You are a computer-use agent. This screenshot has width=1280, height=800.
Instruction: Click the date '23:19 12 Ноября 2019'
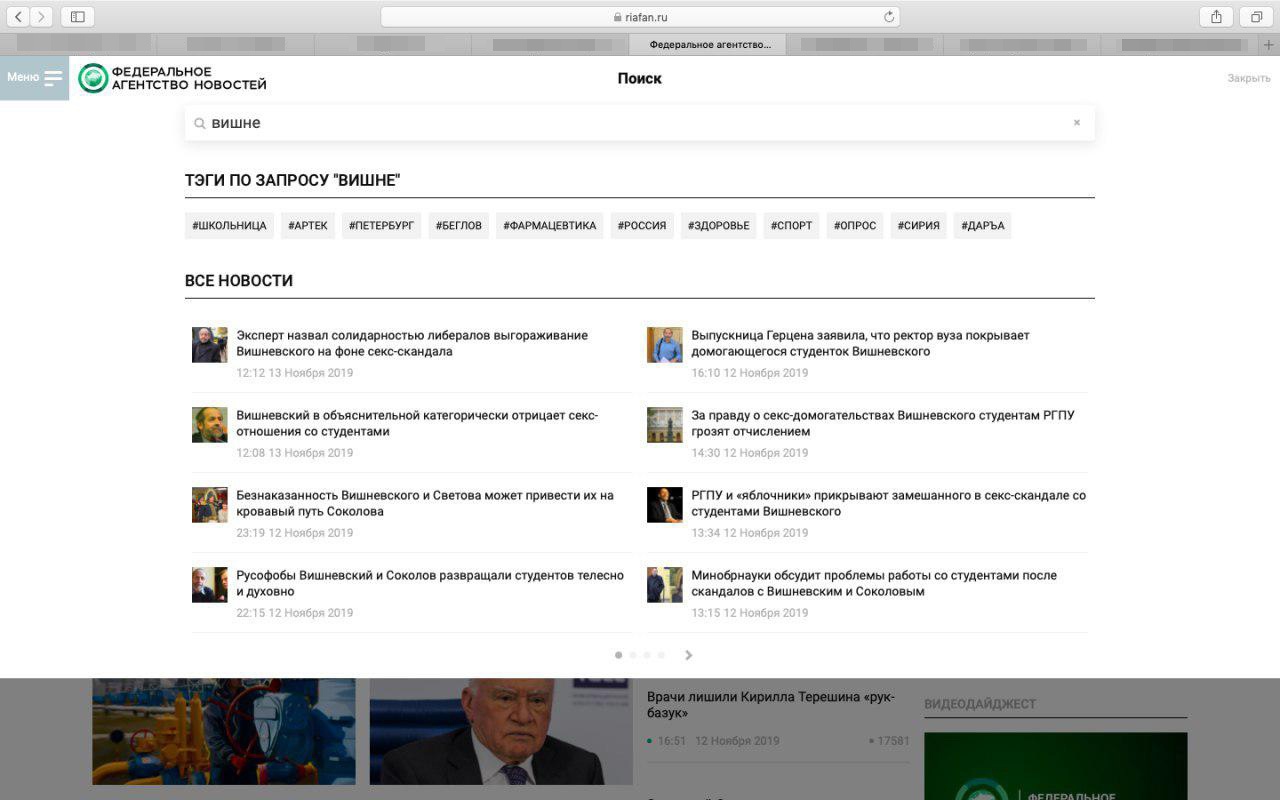pos(295,533)
